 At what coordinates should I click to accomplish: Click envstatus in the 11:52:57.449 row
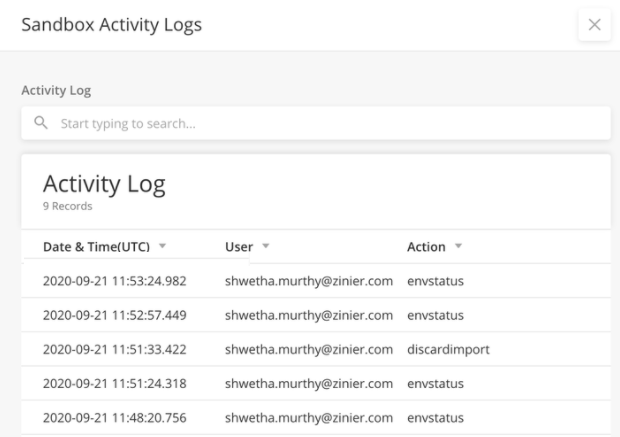point(435,316)
